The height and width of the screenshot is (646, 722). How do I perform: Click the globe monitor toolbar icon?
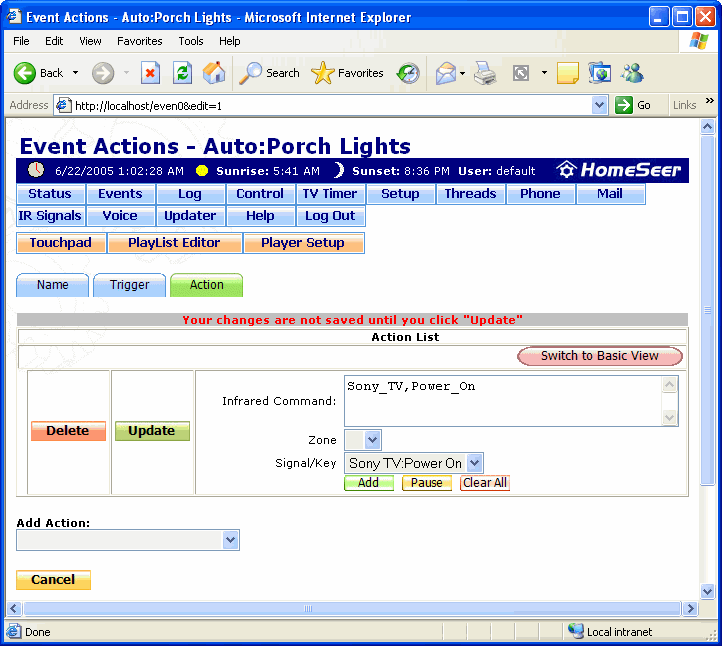coord(600,73)
